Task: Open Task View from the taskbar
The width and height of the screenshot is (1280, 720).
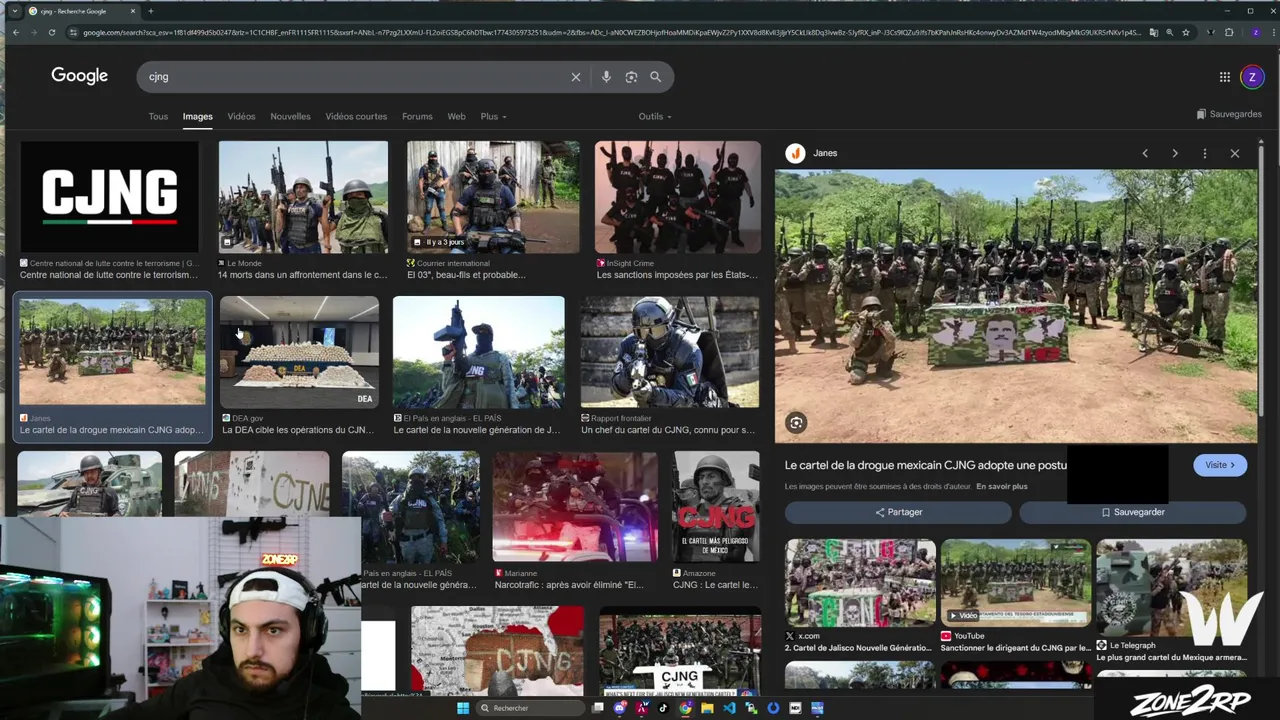Action: coord(598,708)
